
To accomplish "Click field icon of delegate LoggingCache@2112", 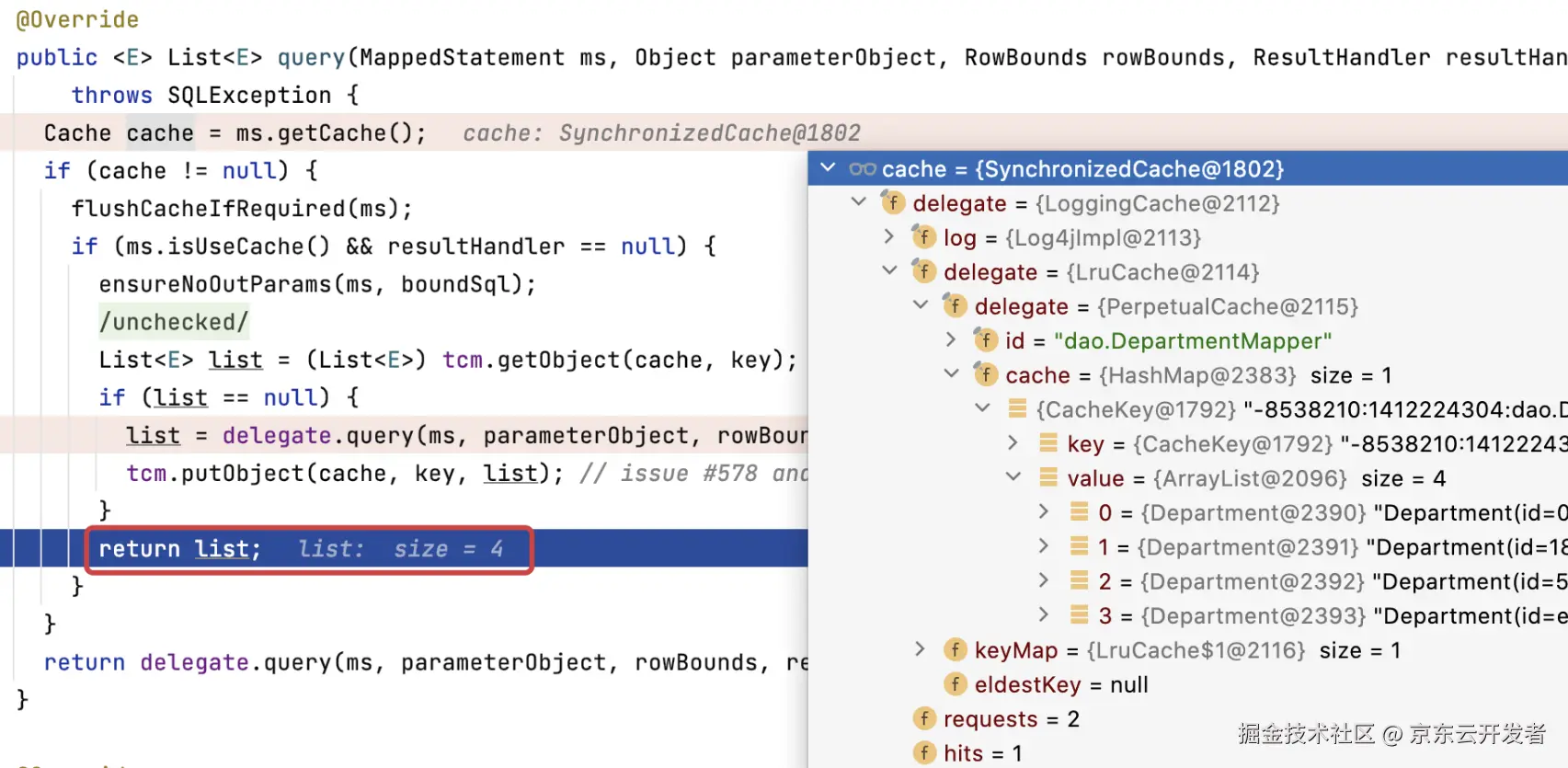I will coord(893,202).
